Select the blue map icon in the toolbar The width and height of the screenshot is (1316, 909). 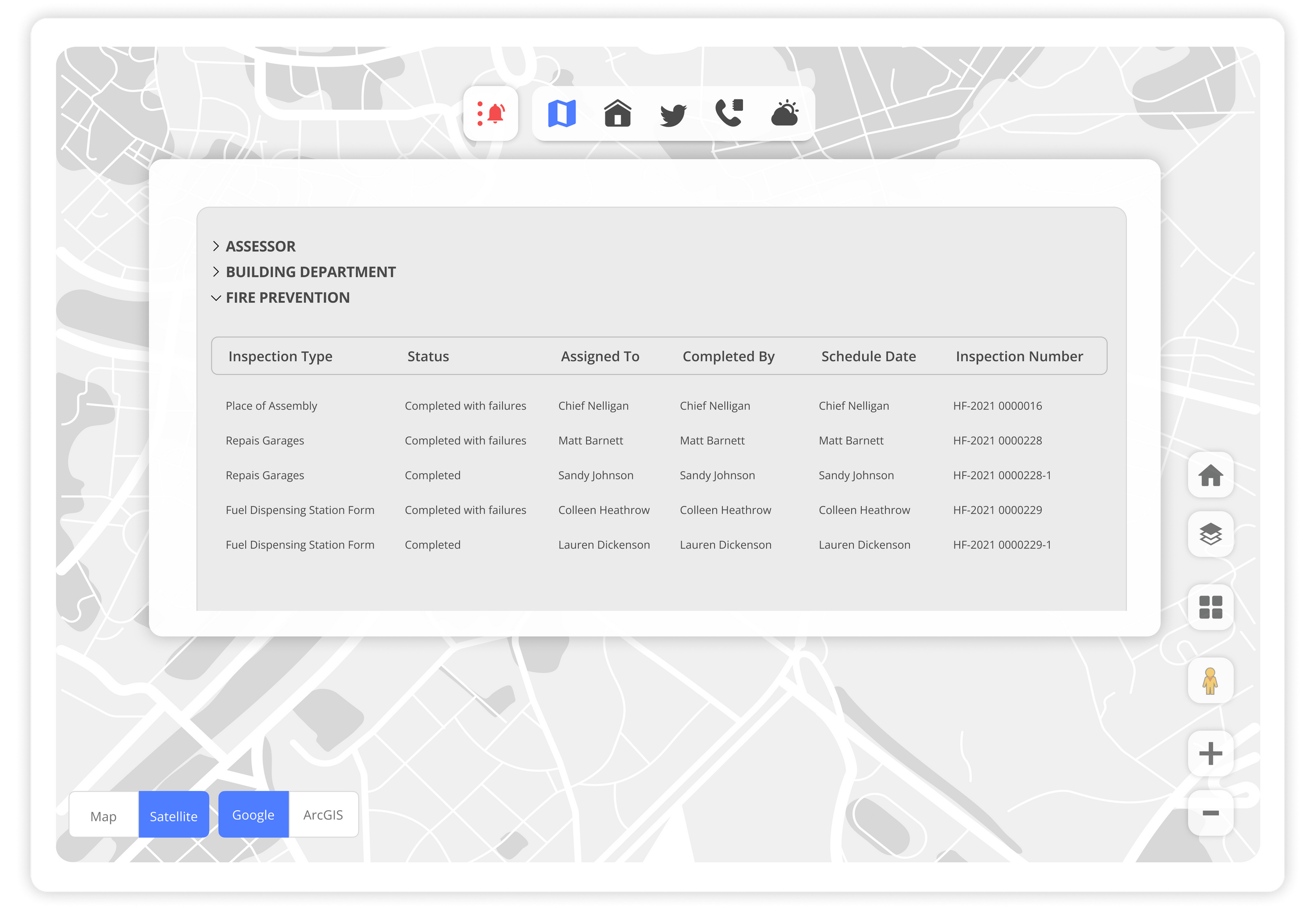pyautogui.click(x=562, y=113)
